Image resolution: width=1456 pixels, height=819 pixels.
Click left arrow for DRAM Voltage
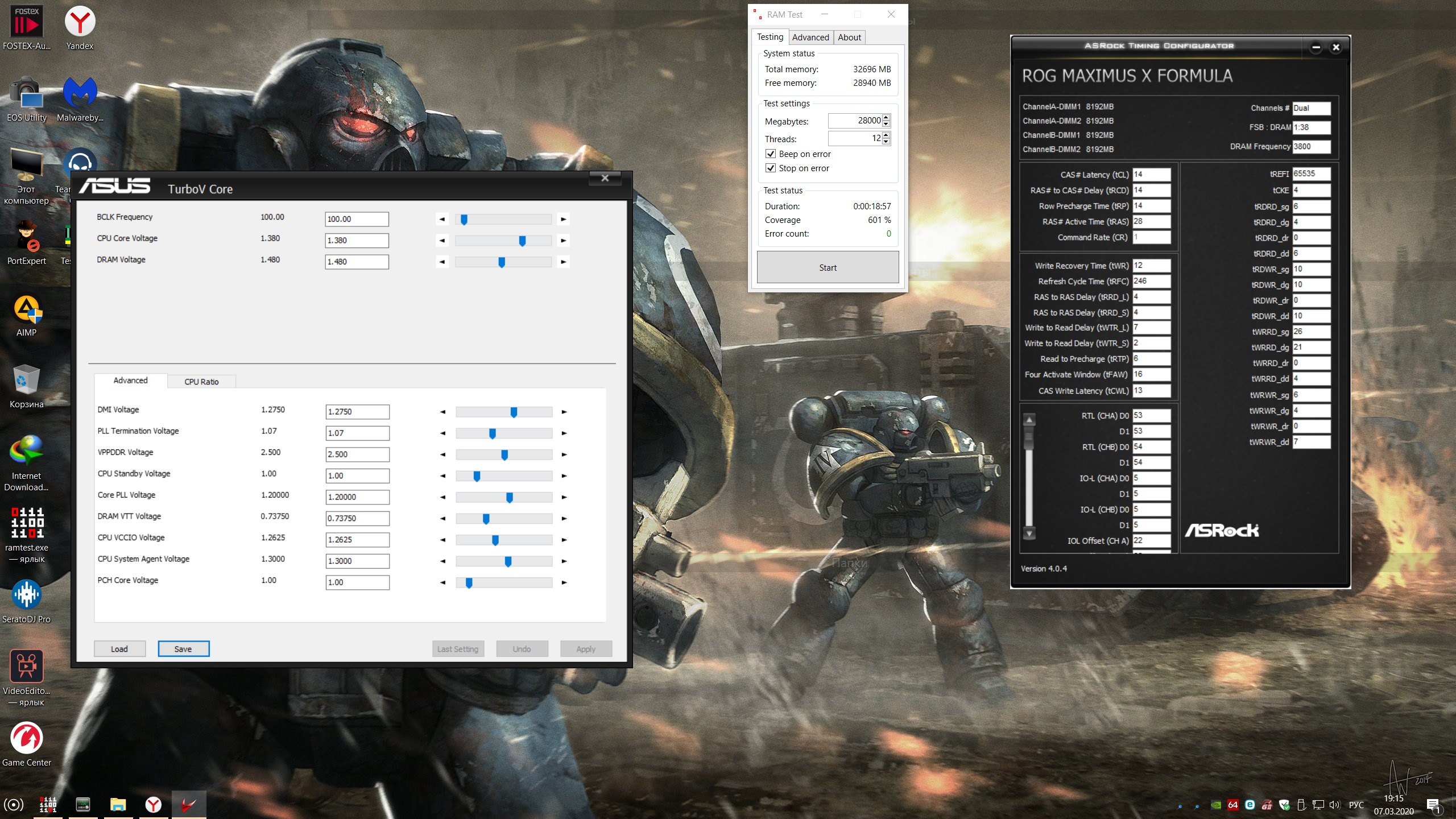(442, 262)
